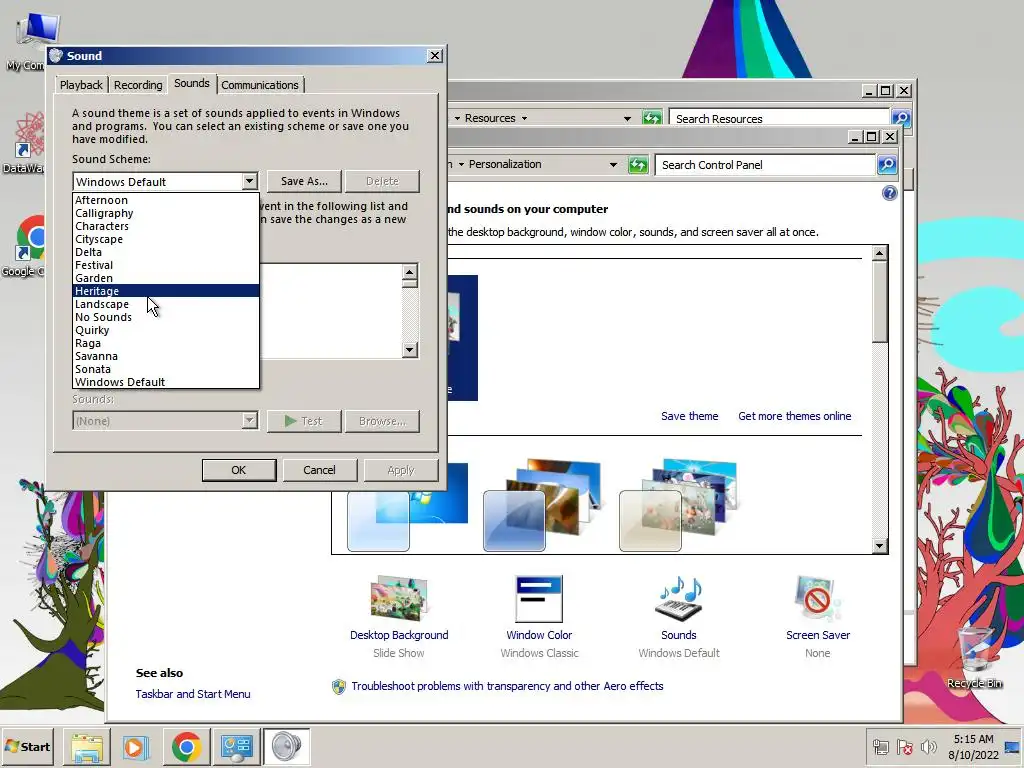Click Save theme link
1024x768 pixels.
click(x=690, y=416)
